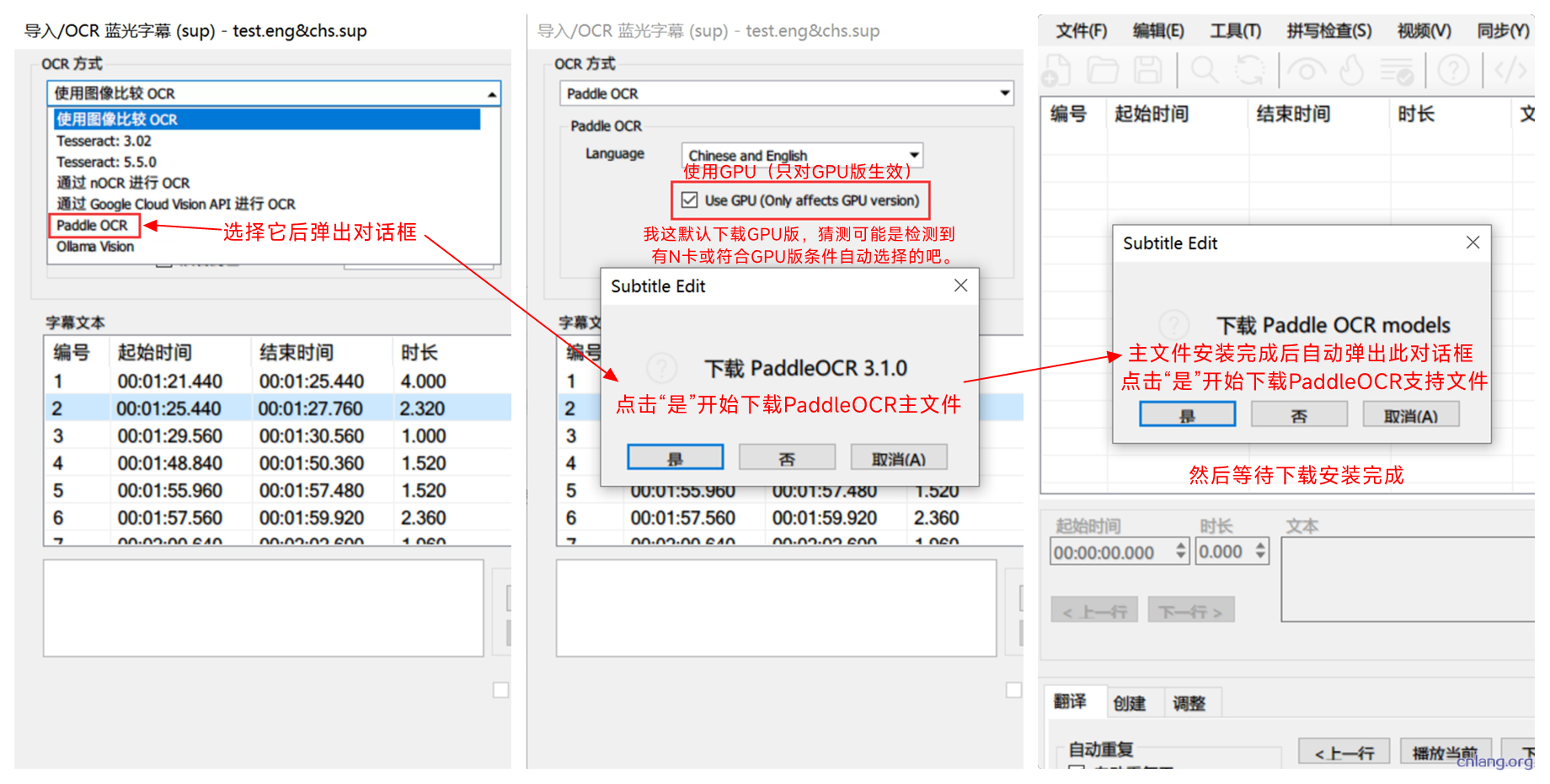Click 是 in the PaddleOCR 3.1.0 dialog

pos(675,458)
